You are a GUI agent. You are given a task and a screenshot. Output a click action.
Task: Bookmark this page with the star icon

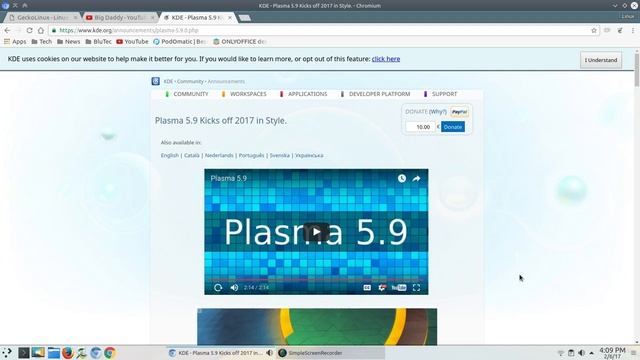click(594, 31)
